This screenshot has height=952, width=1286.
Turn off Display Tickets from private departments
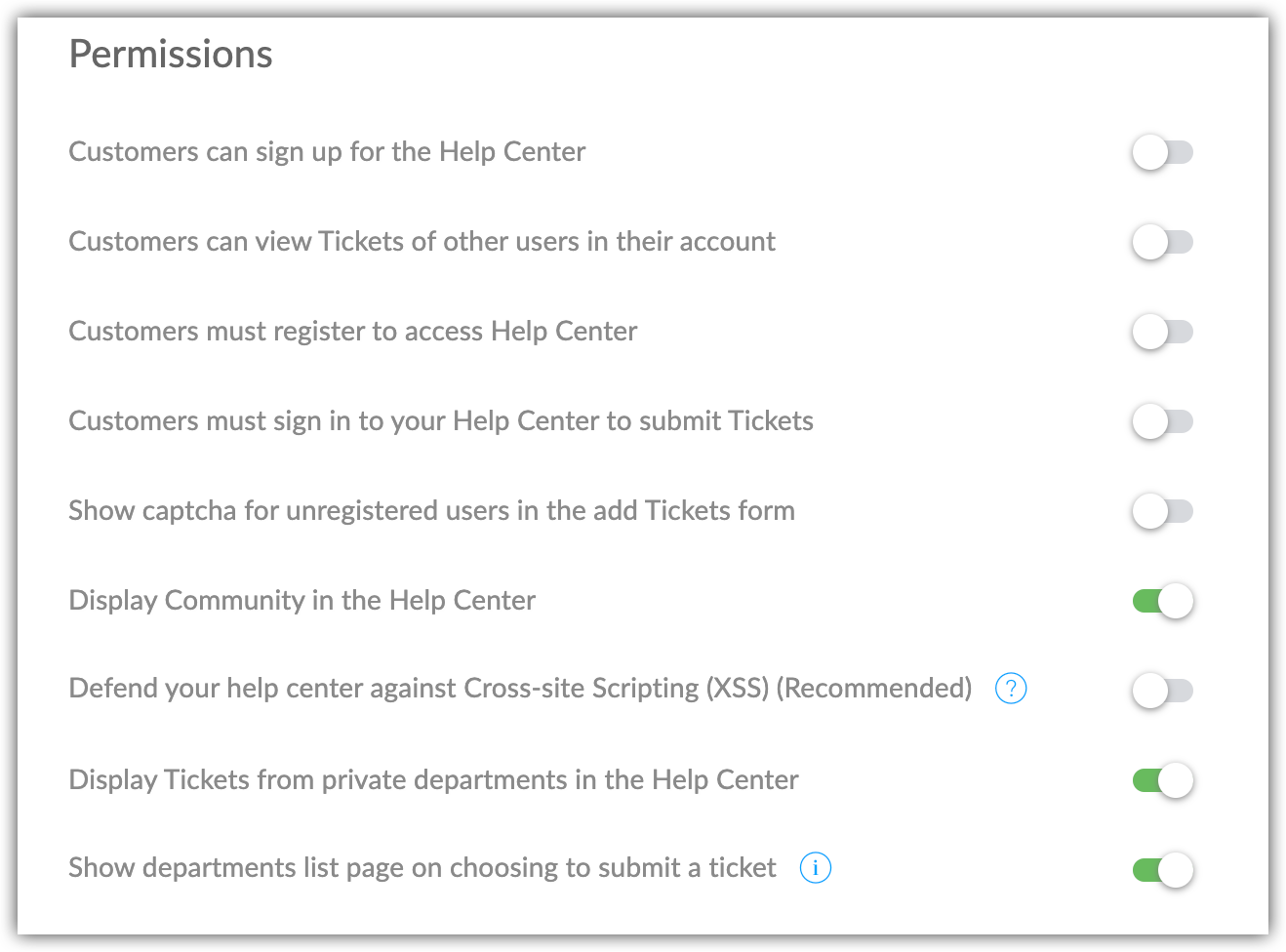coord(1162,780)
